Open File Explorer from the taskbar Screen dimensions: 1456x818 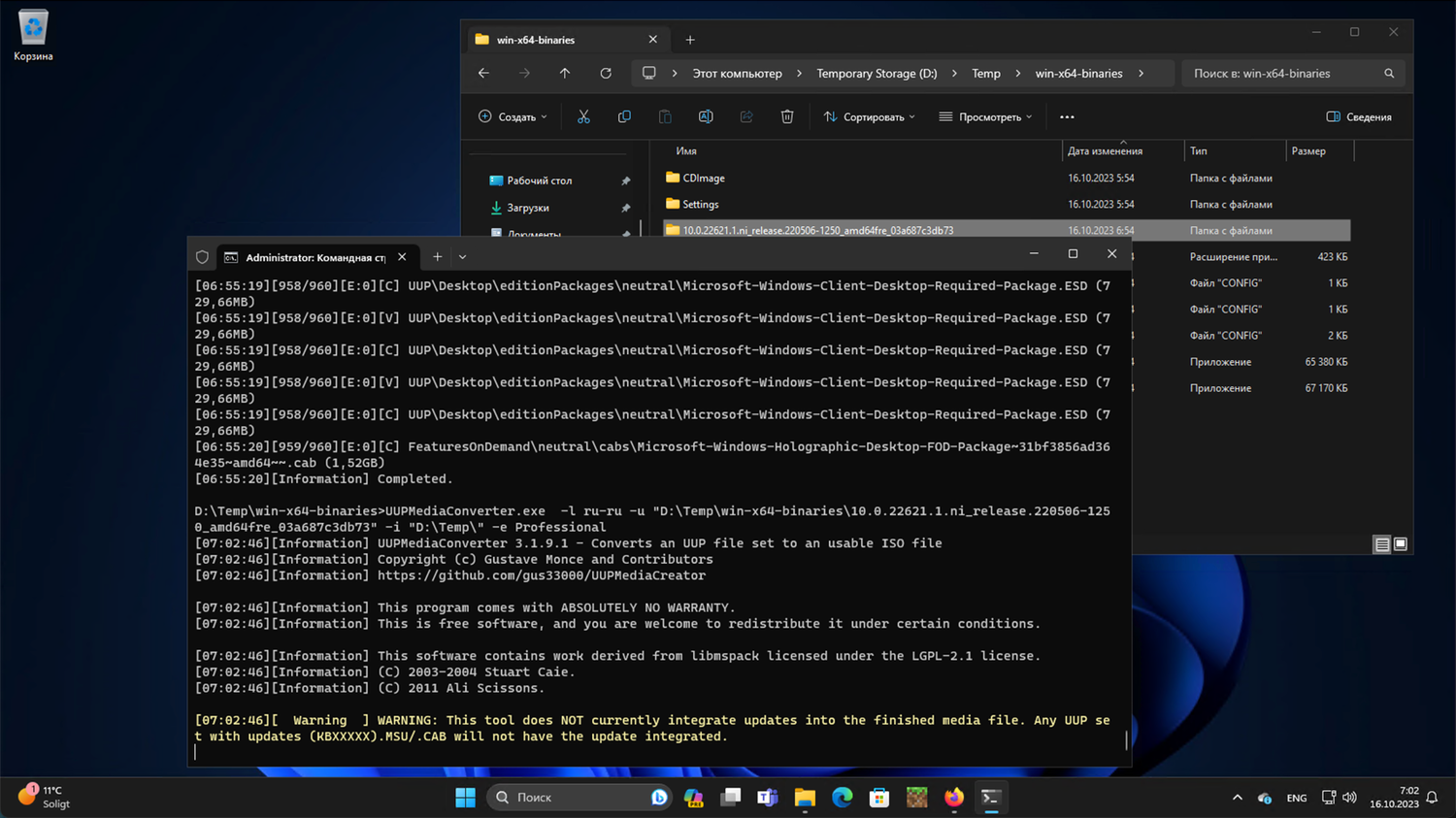(x=805, y=797)
